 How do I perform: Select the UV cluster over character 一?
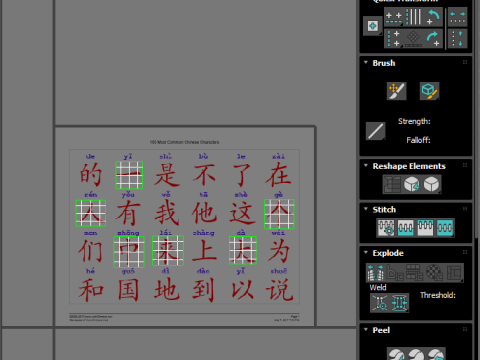129,175
